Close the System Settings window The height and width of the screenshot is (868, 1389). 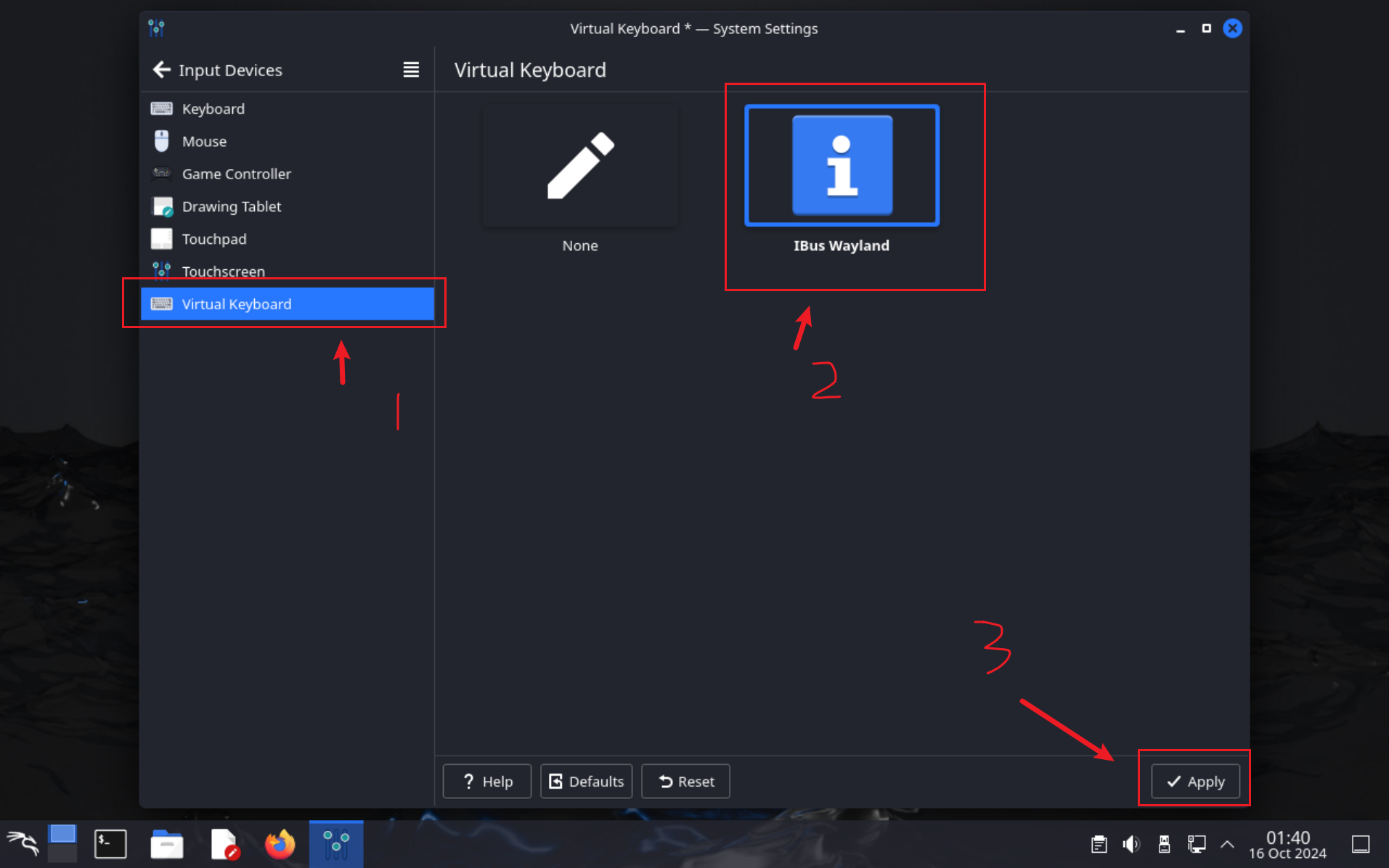[x=1233, y=29]
